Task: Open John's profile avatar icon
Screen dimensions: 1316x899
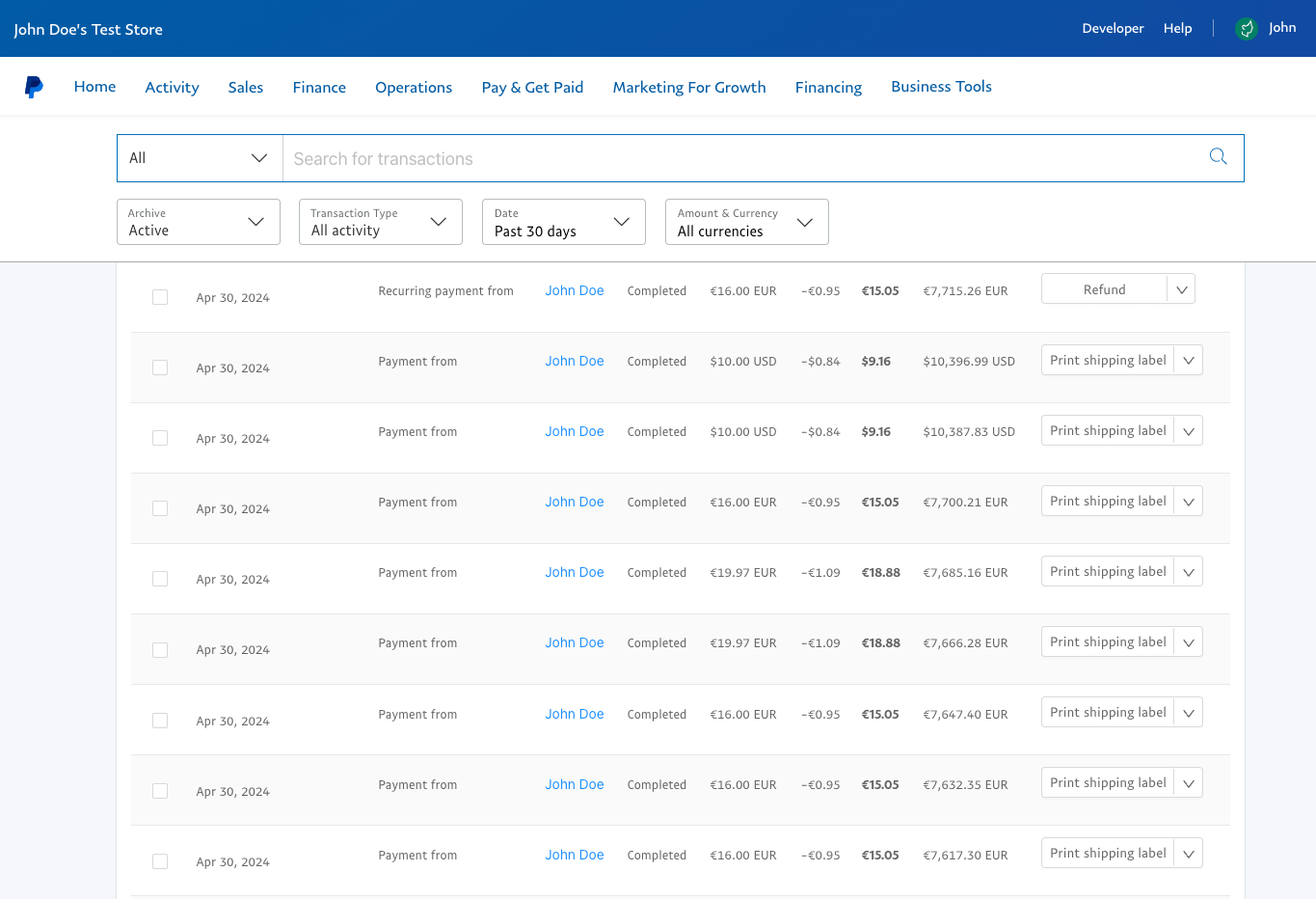Action: [1247, 29]
